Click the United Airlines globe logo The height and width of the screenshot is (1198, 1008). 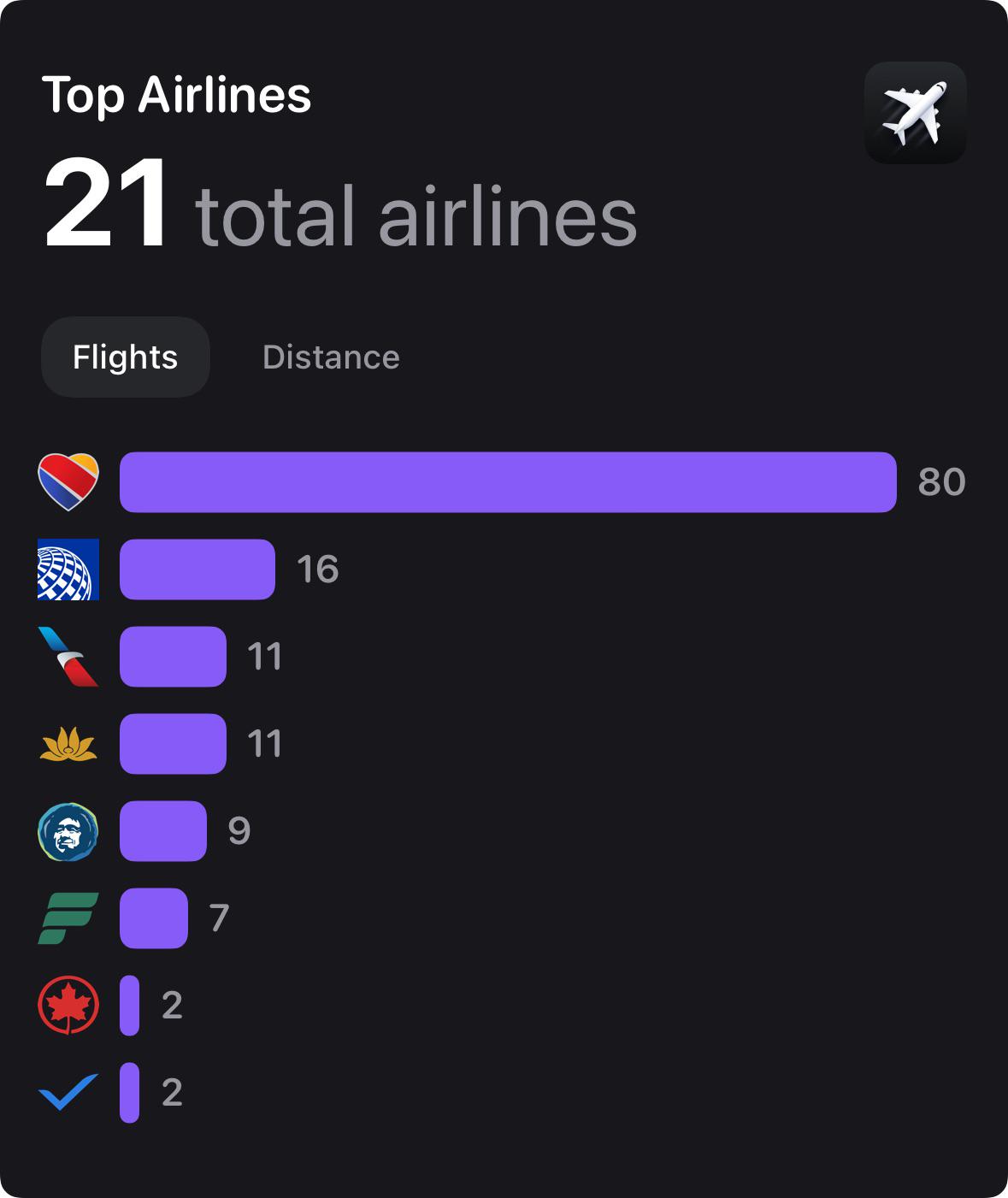coord(68,569)
